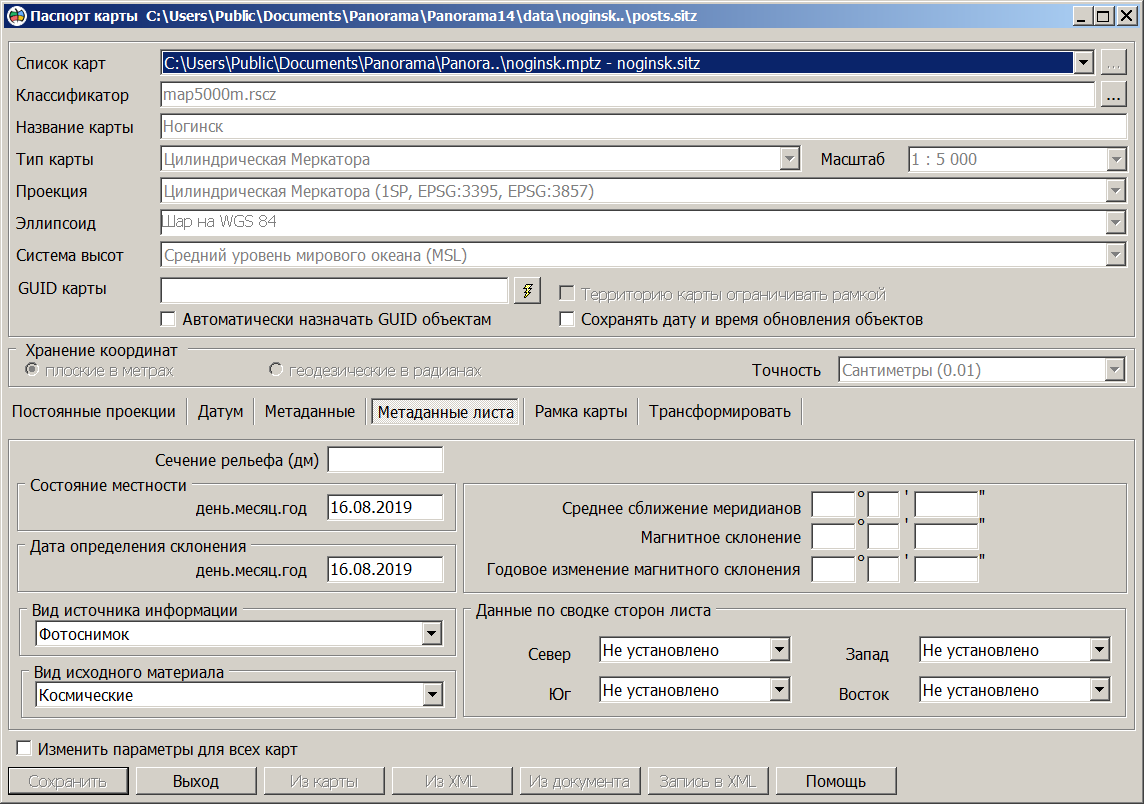The image size is (1144, 804).
Task: Expand the Восток edge matching dropdown
Action: pos(1100,689)
